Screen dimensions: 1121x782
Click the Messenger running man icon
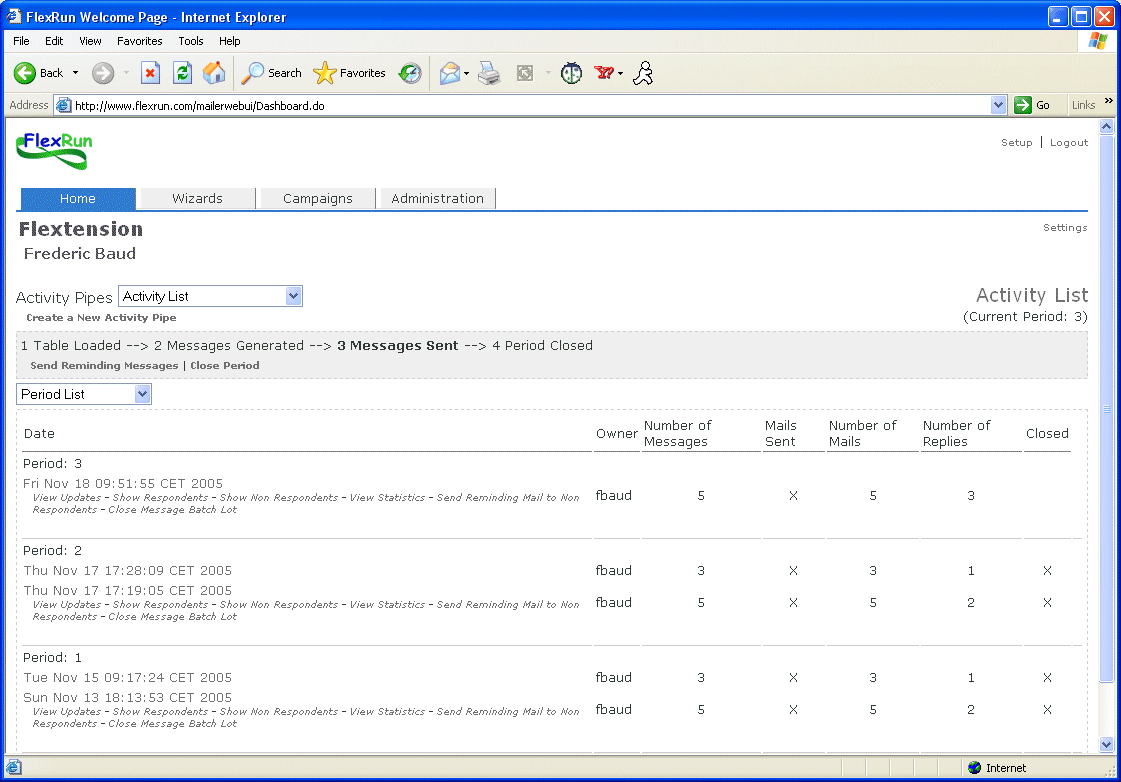(x=643, y=73)
